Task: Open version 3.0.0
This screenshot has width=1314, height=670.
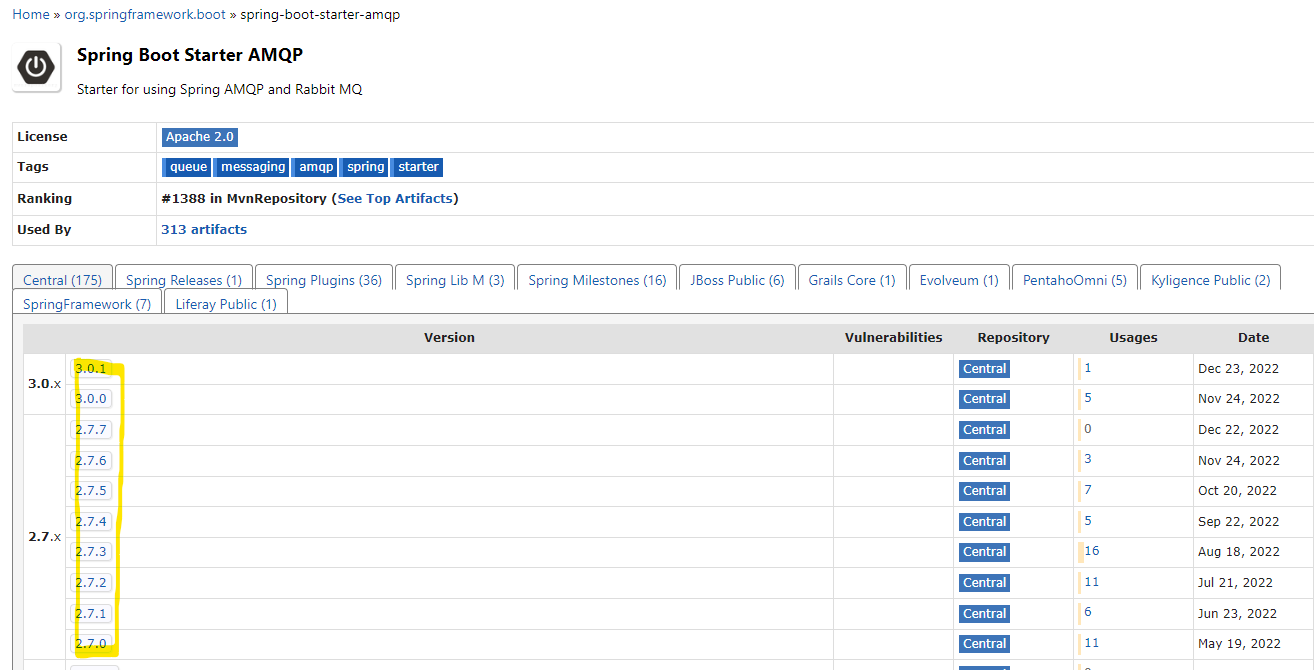Action: pyautogui.click(x=90, y=399)
